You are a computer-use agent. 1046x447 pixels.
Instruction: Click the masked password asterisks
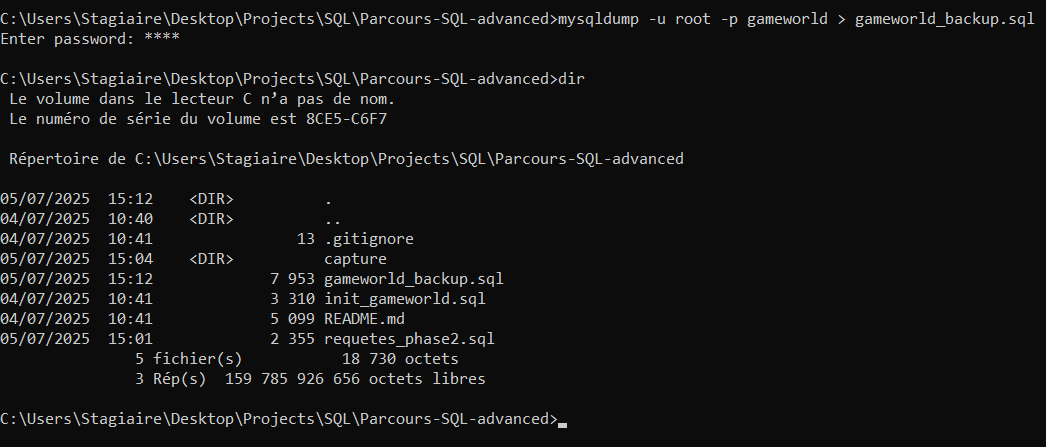[162, 38]
